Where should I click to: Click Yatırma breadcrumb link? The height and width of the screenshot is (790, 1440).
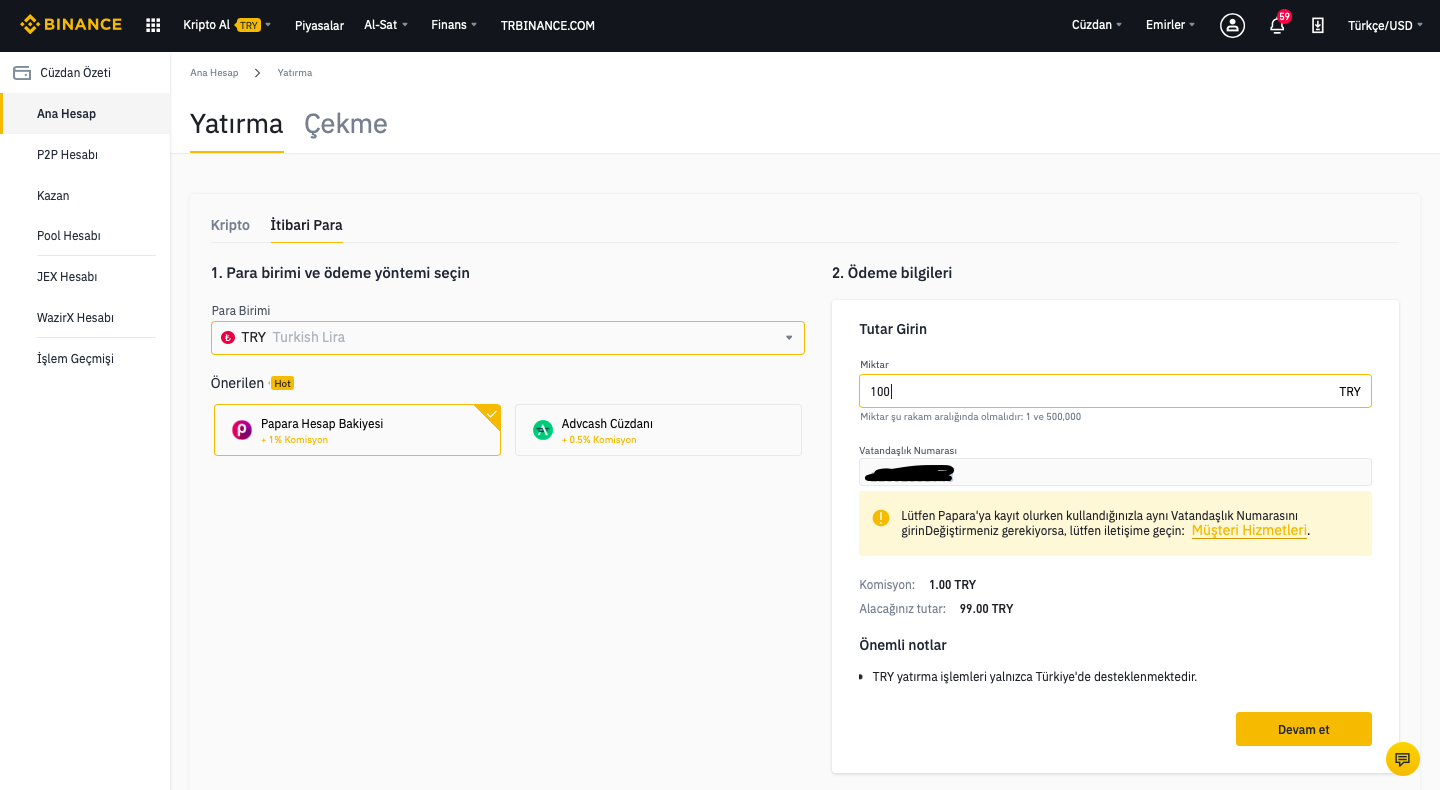point(295,73)
